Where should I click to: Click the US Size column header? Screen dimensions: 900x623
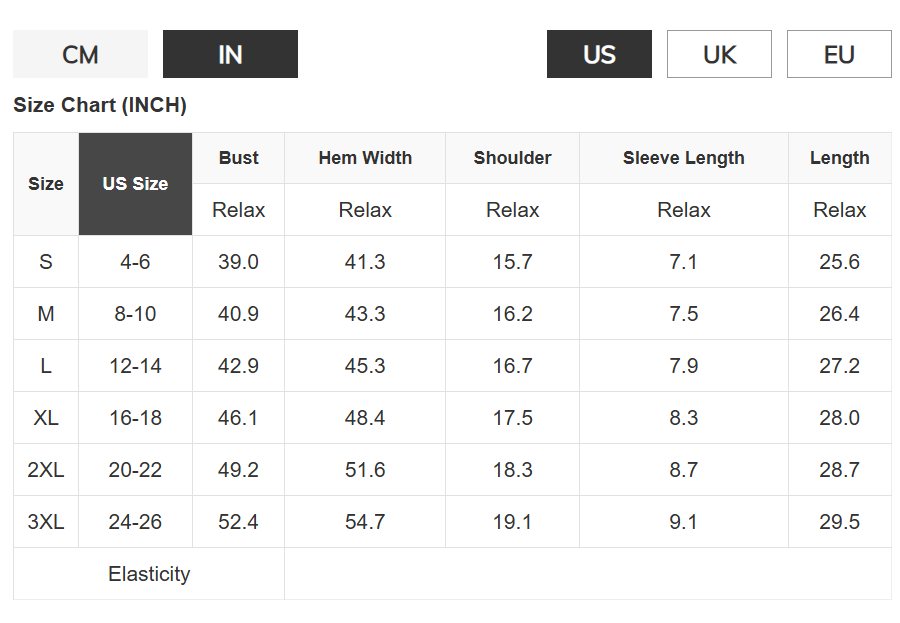pos(135,184)
